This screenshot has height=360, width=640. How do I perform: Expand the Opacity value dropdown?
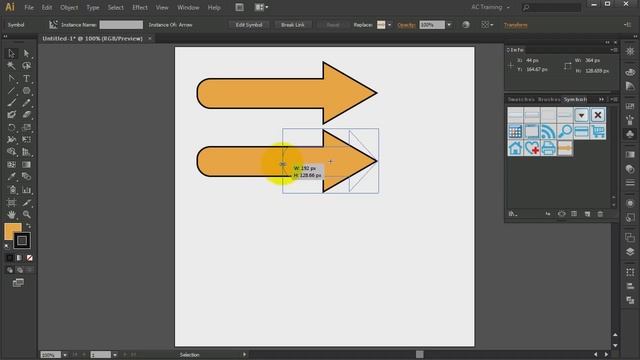449,25
